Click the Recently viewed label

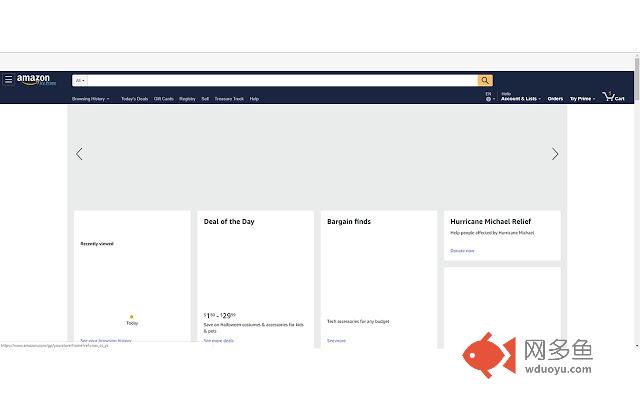(x=97, y=244)
